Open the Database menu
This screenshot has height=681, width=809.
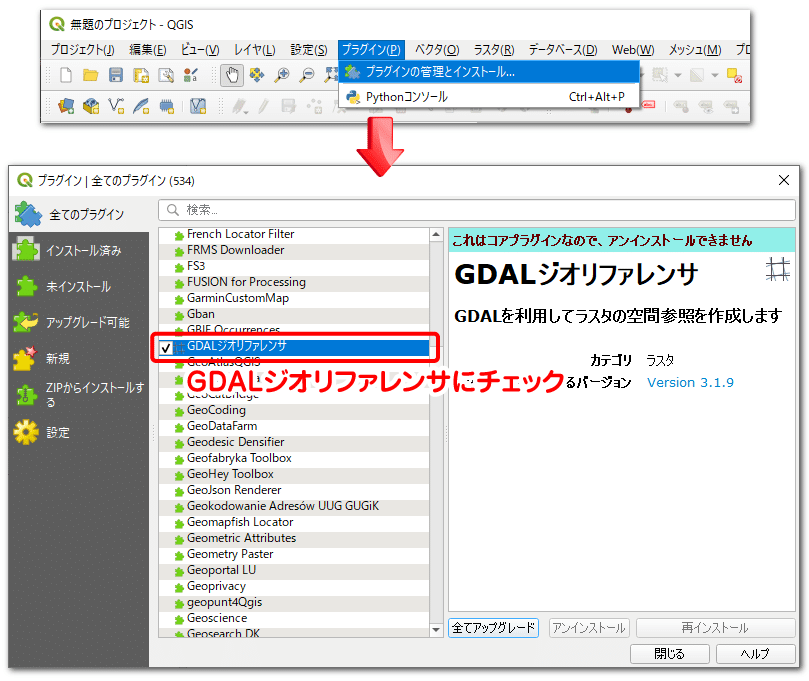pos(563,50)
